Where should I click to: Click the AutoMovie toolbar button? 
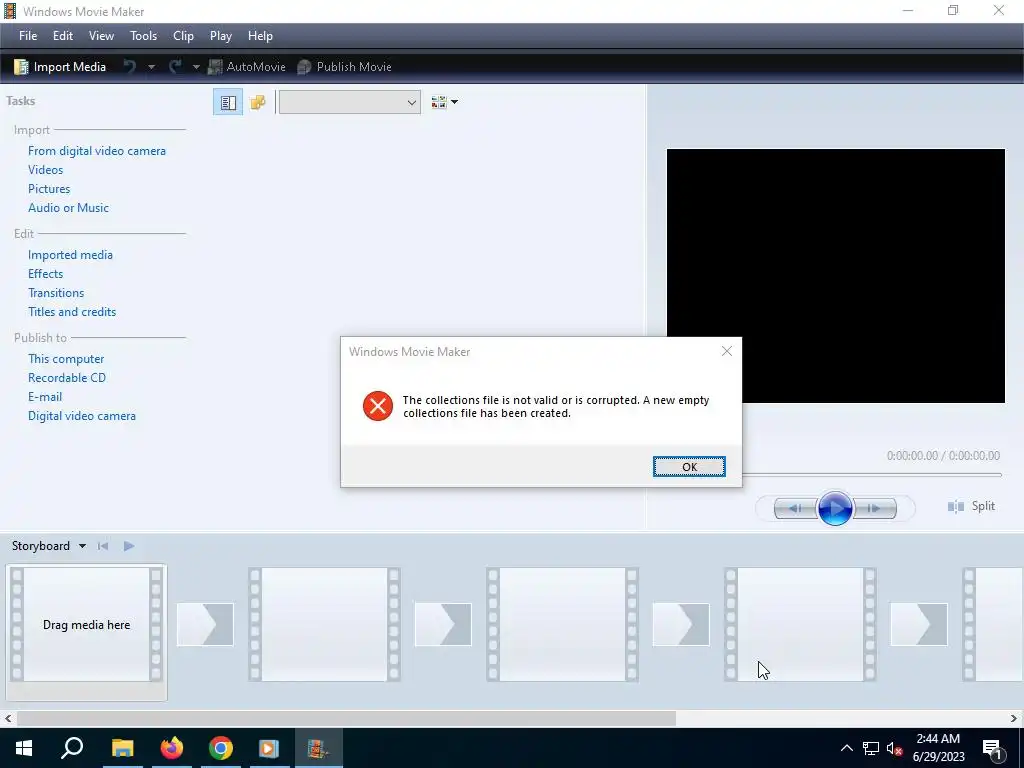(247, 67)
